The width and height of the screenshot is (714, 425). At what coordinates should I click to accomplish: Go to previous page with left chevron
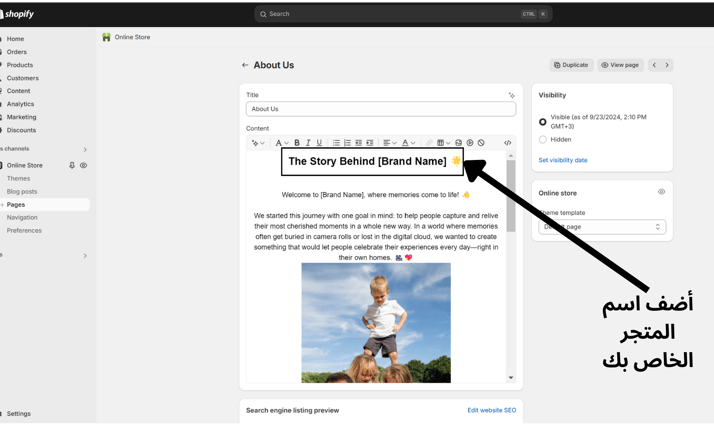pyautogui.click(x=654, y=65)
